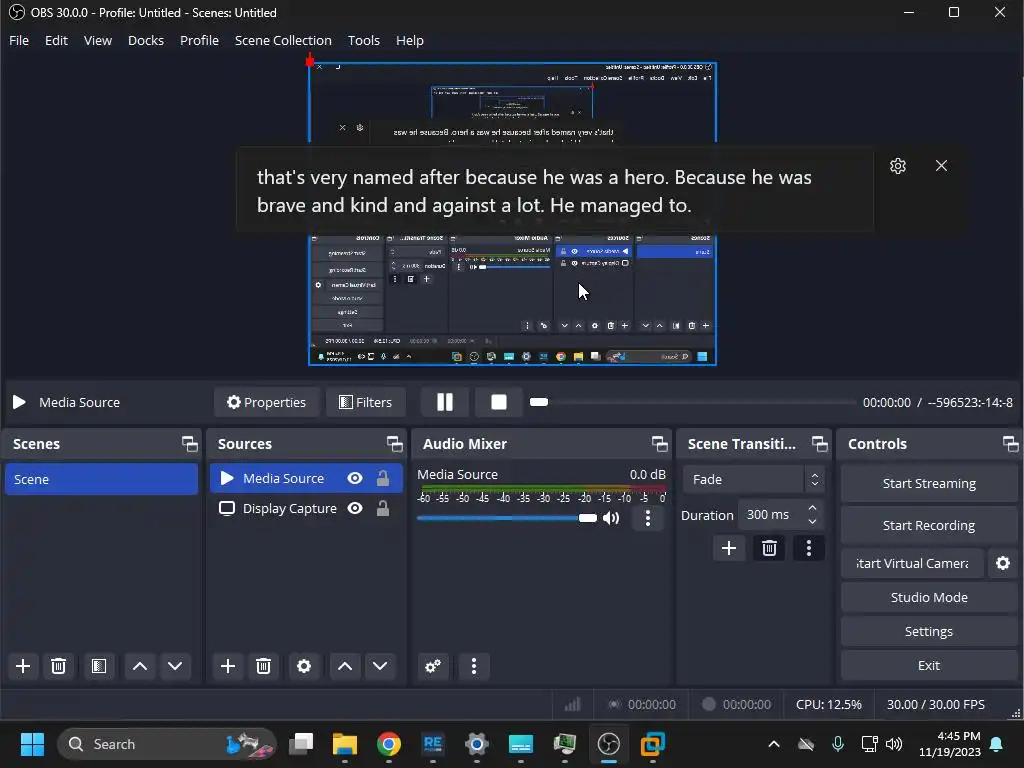Open the Docks menu

pos(146,40)
